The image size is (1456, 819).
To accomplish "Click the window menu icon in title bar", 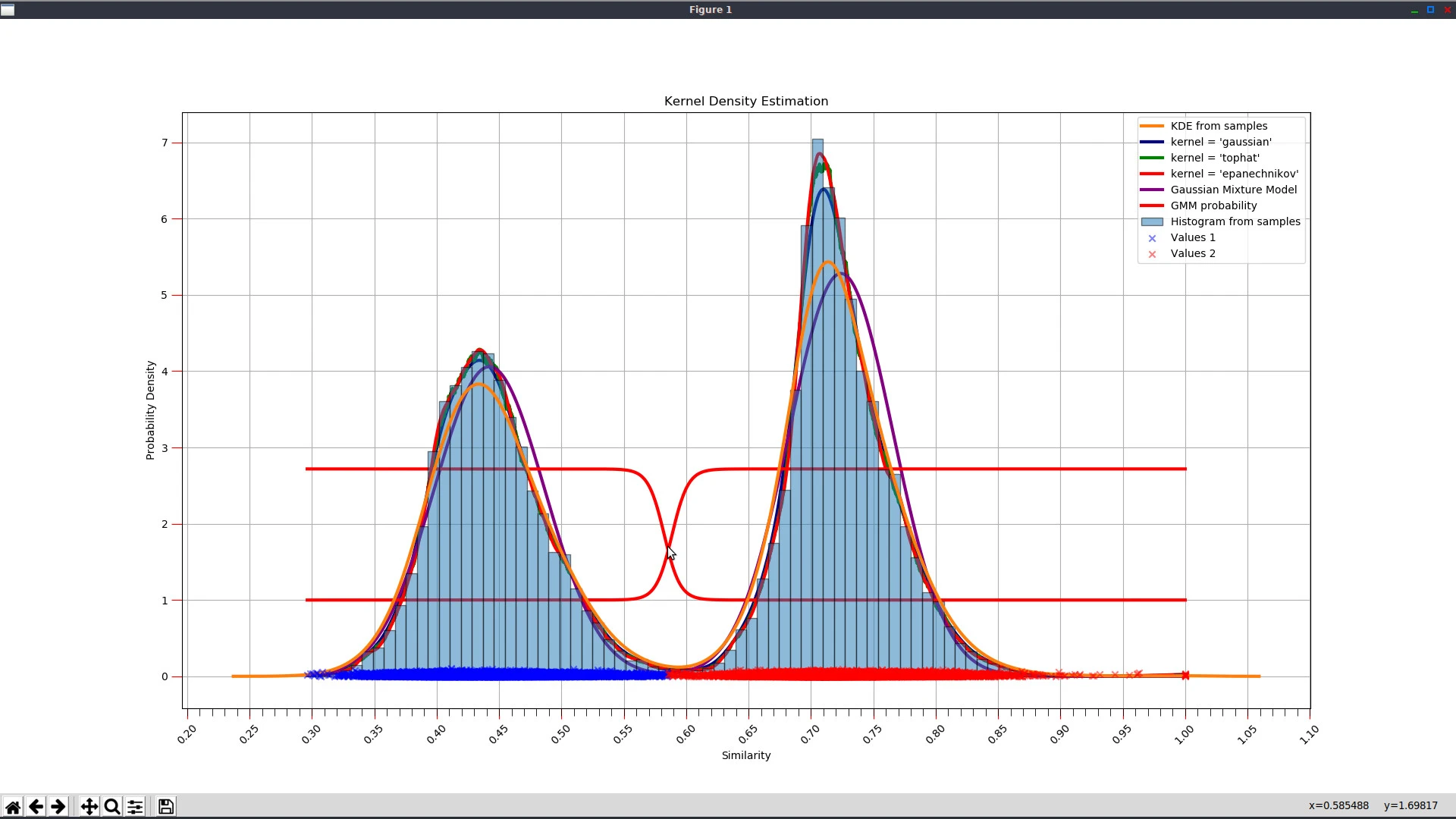I will tap(8, 10).
